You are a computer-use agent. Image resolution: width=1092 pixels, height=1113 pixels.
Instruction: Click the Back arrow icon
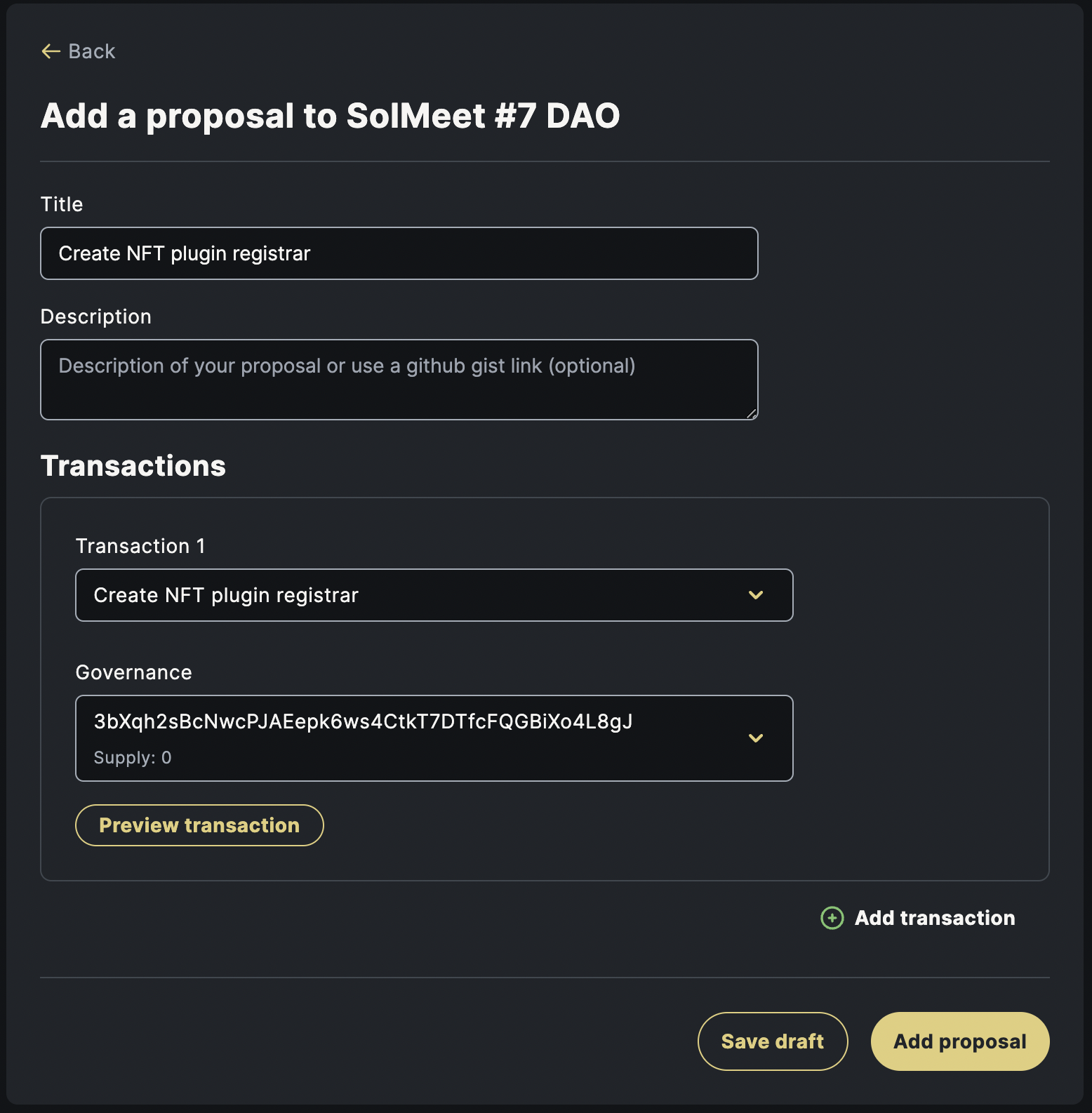point(51,51)
